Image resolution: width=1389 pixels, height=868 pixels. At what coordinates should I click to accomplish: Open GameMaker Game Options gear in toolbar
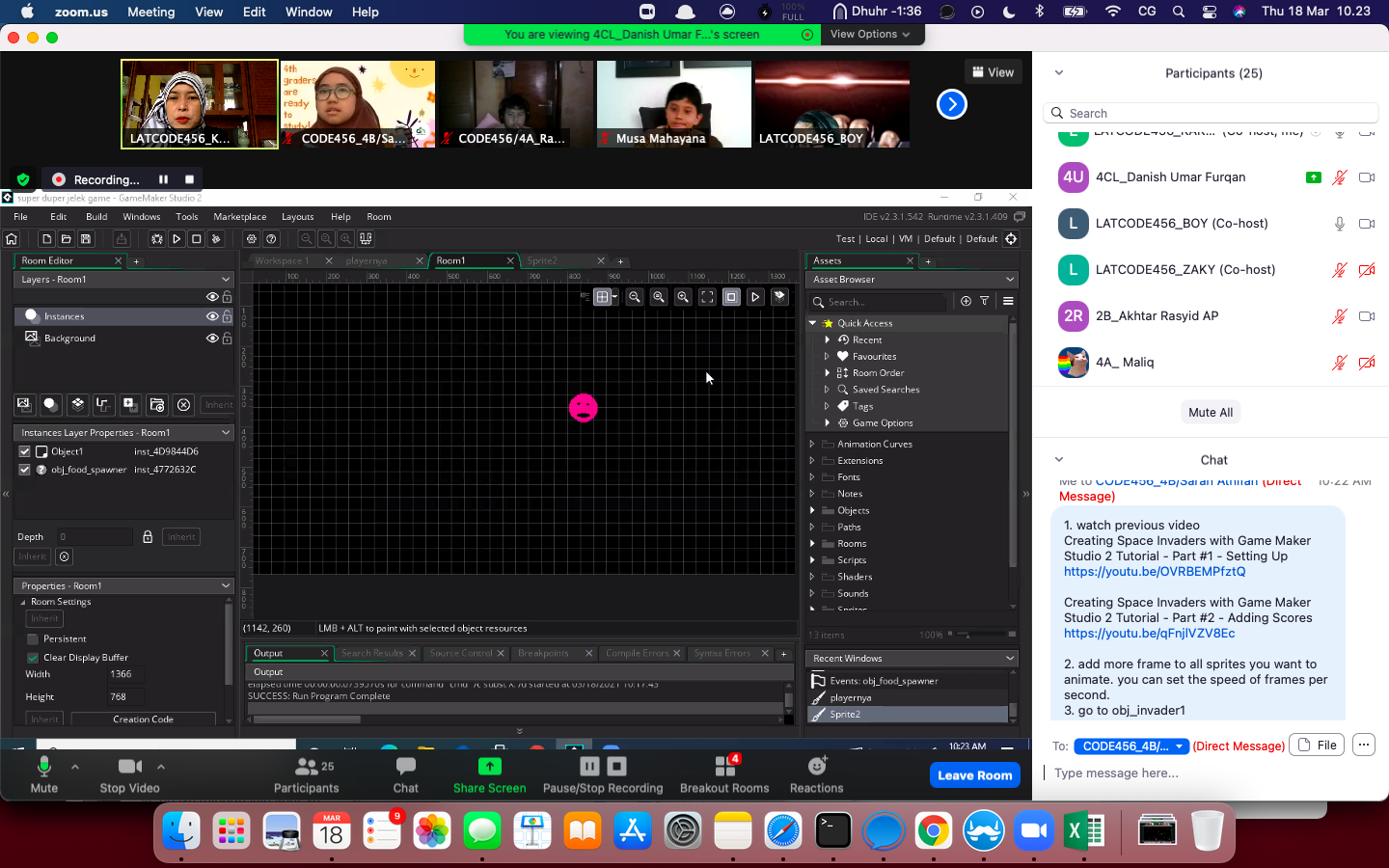[252, 239]
